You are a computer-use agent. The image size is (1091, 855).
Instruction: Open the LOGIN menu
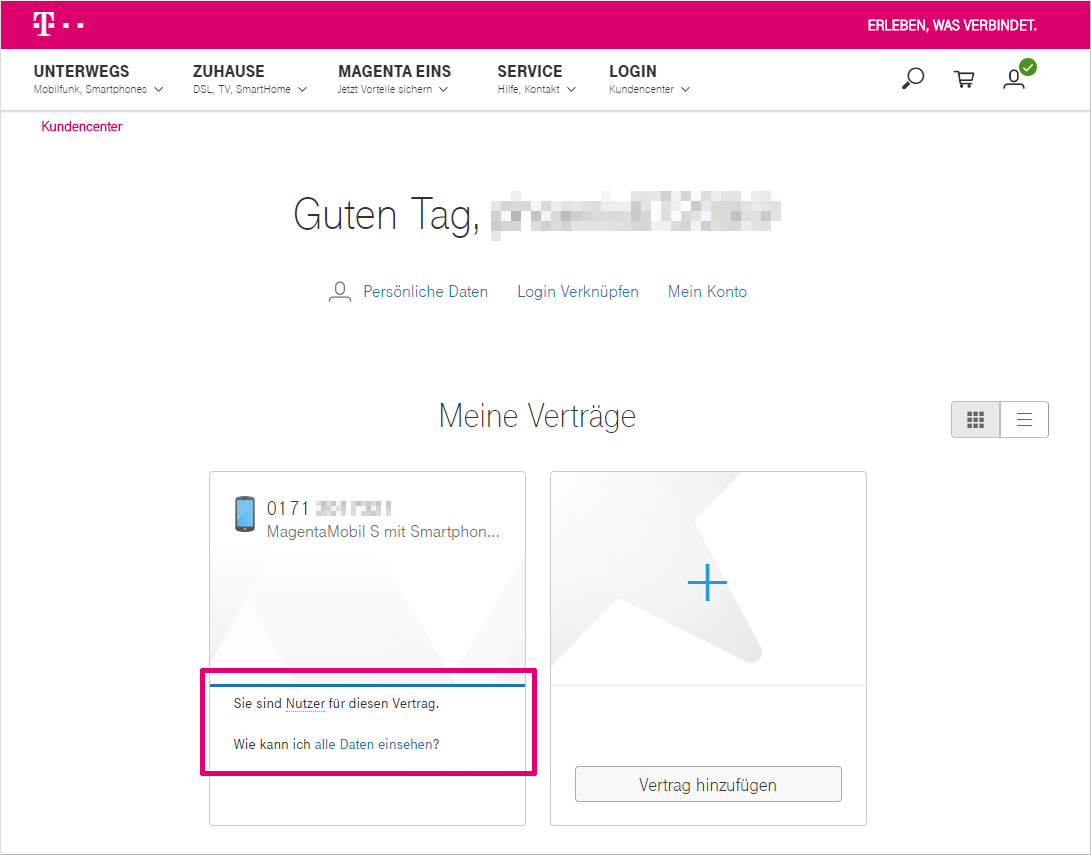pyautogui.click(x=632, y=71)
